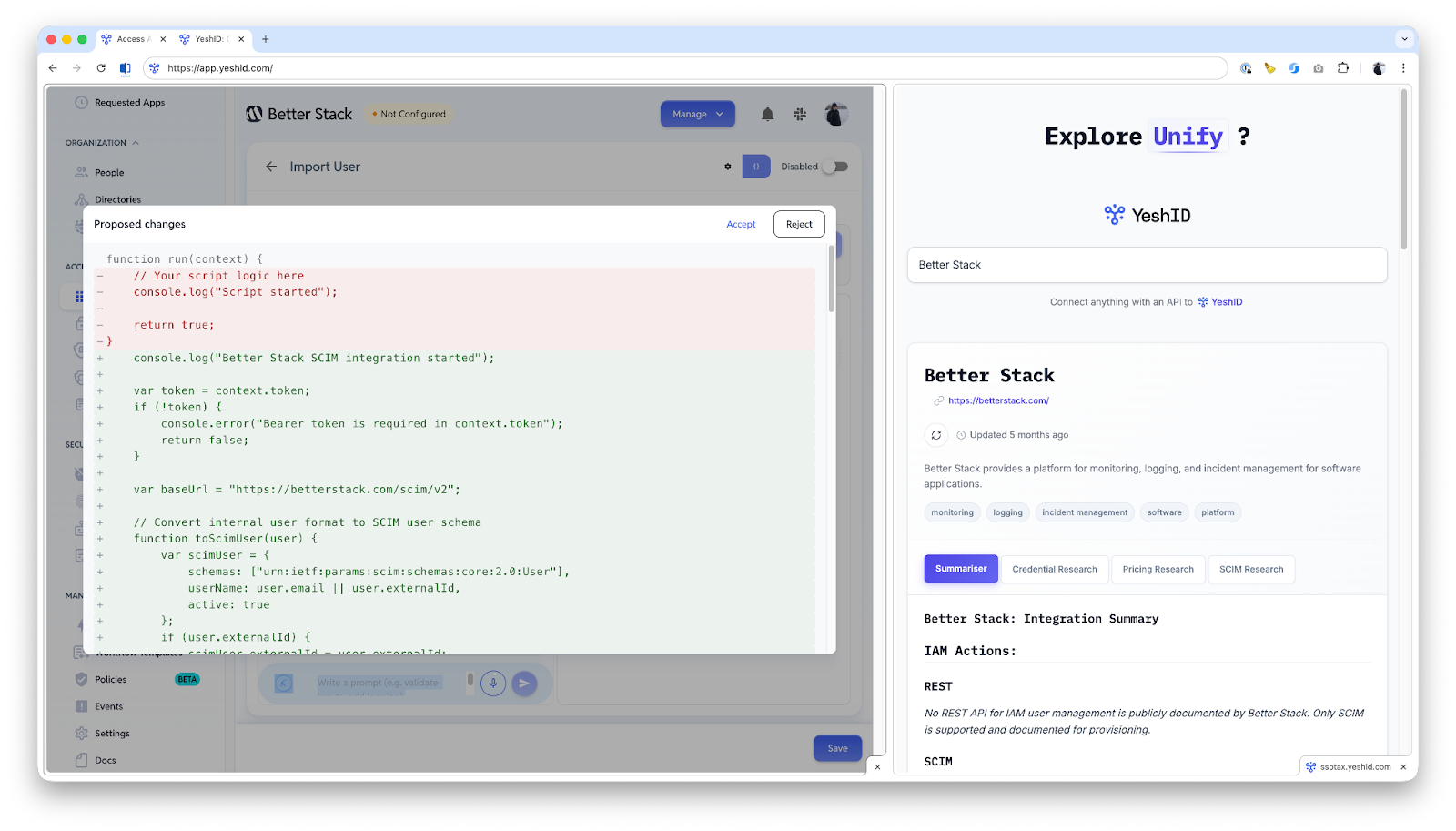Open the Manage dropdown
Image resolution: width=1456 pixels, height=831 pixels.
697,114
